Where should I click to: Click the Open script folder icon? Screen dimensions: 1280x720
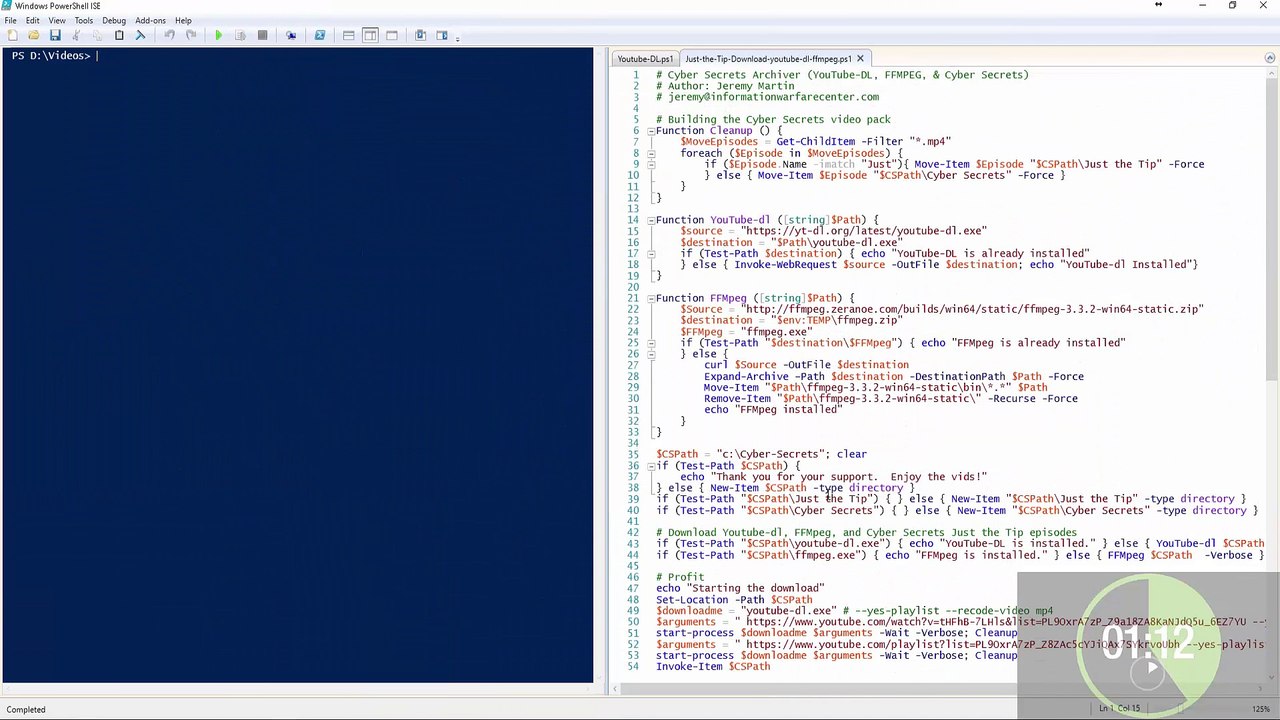click(x=33, y=35)
